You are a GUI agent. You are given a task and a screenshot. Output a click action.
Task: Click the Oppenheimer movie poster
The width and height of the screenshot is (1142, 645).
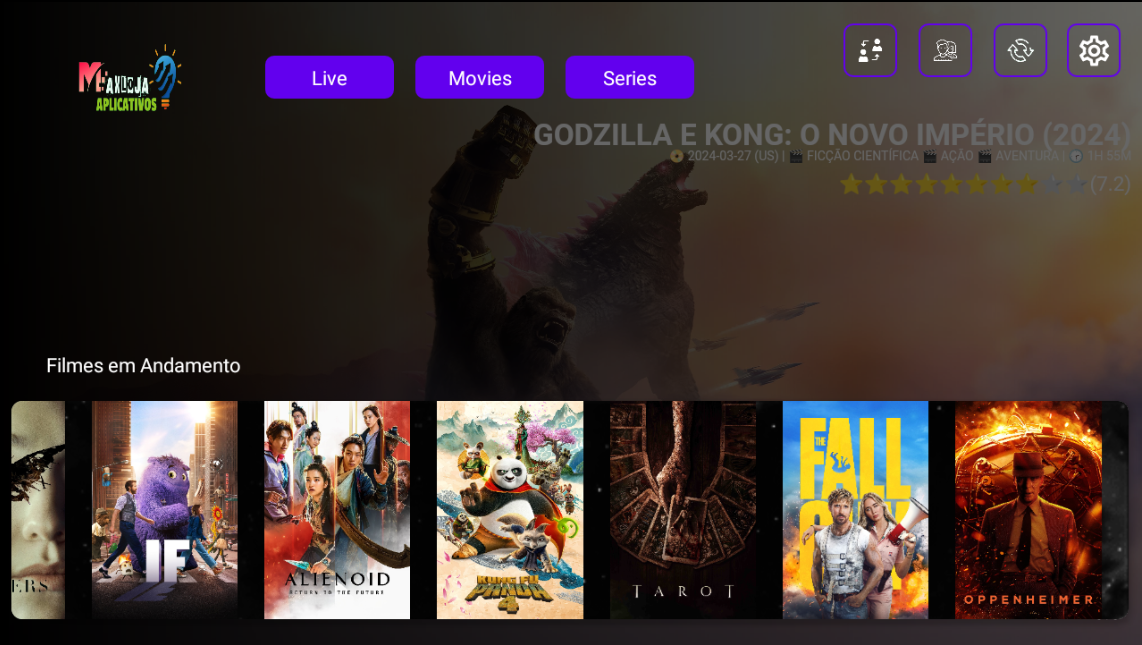(1028, 510)
